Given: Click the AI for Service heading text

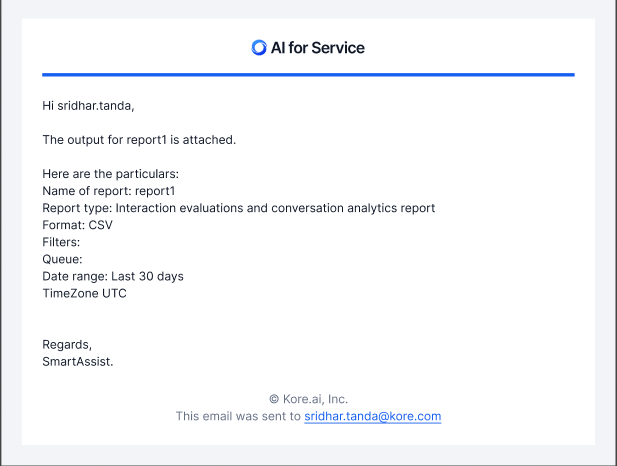Looking at the screenshot, I should point(318,48).
